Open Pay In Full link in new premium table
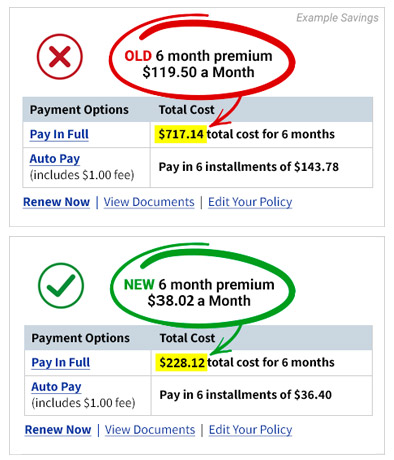Image resolution: width=394 pixels, height=460 pixels. pos(61,362)
